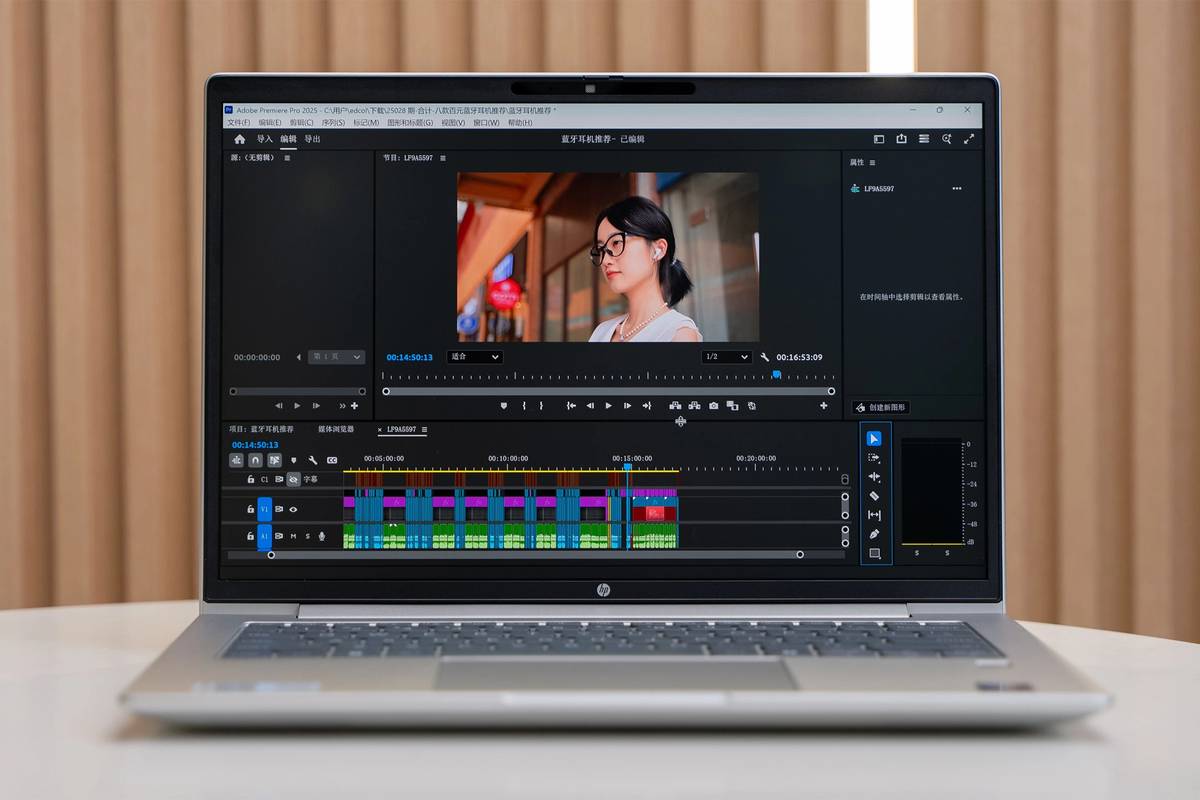The image size is (1200, 800).
Task: Open the 序列(S) menu
Action: (x=333, y=122)
